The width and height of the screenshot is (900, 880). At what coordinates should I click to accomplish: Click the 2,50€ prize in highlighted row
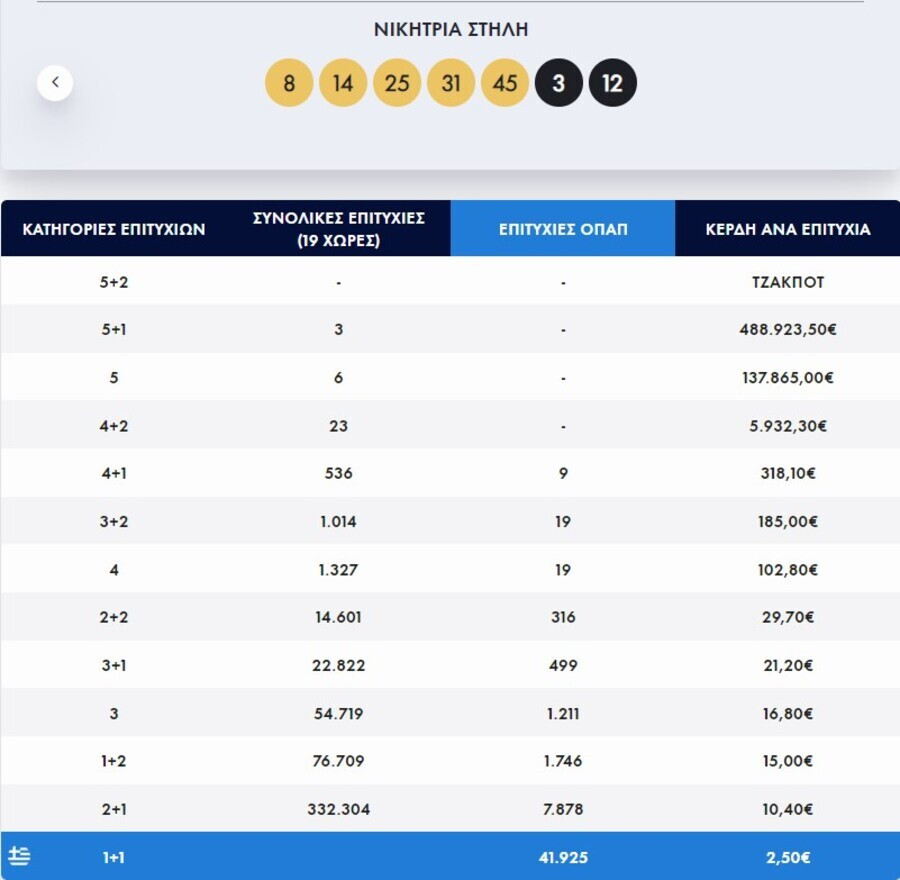[788, 857]
